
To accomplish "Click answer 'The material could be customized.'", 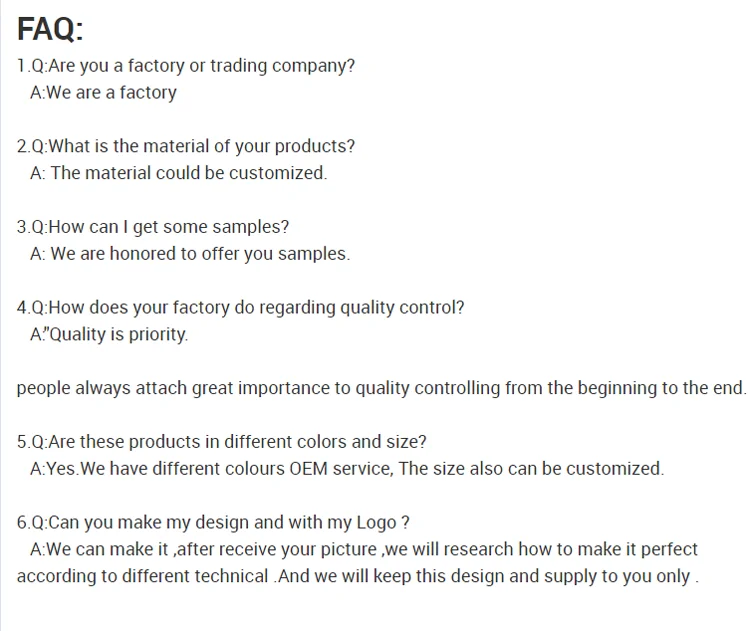I will (179, 173).
